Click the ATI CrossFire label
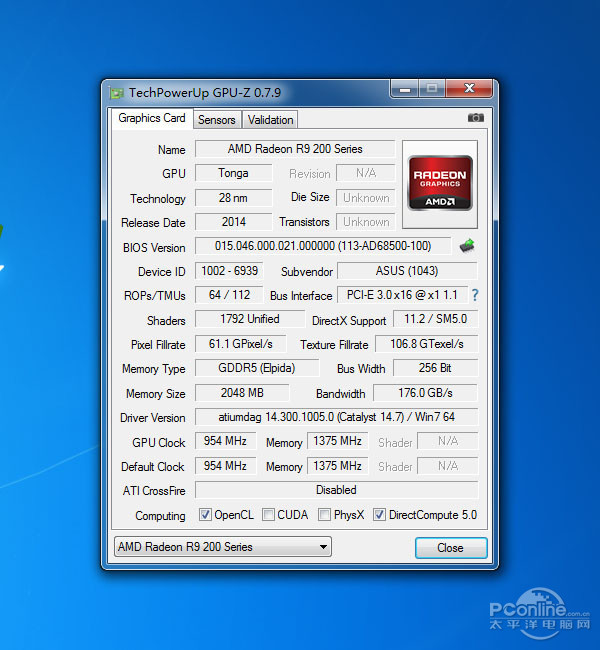Screen dimensions: 600x650 154,491
